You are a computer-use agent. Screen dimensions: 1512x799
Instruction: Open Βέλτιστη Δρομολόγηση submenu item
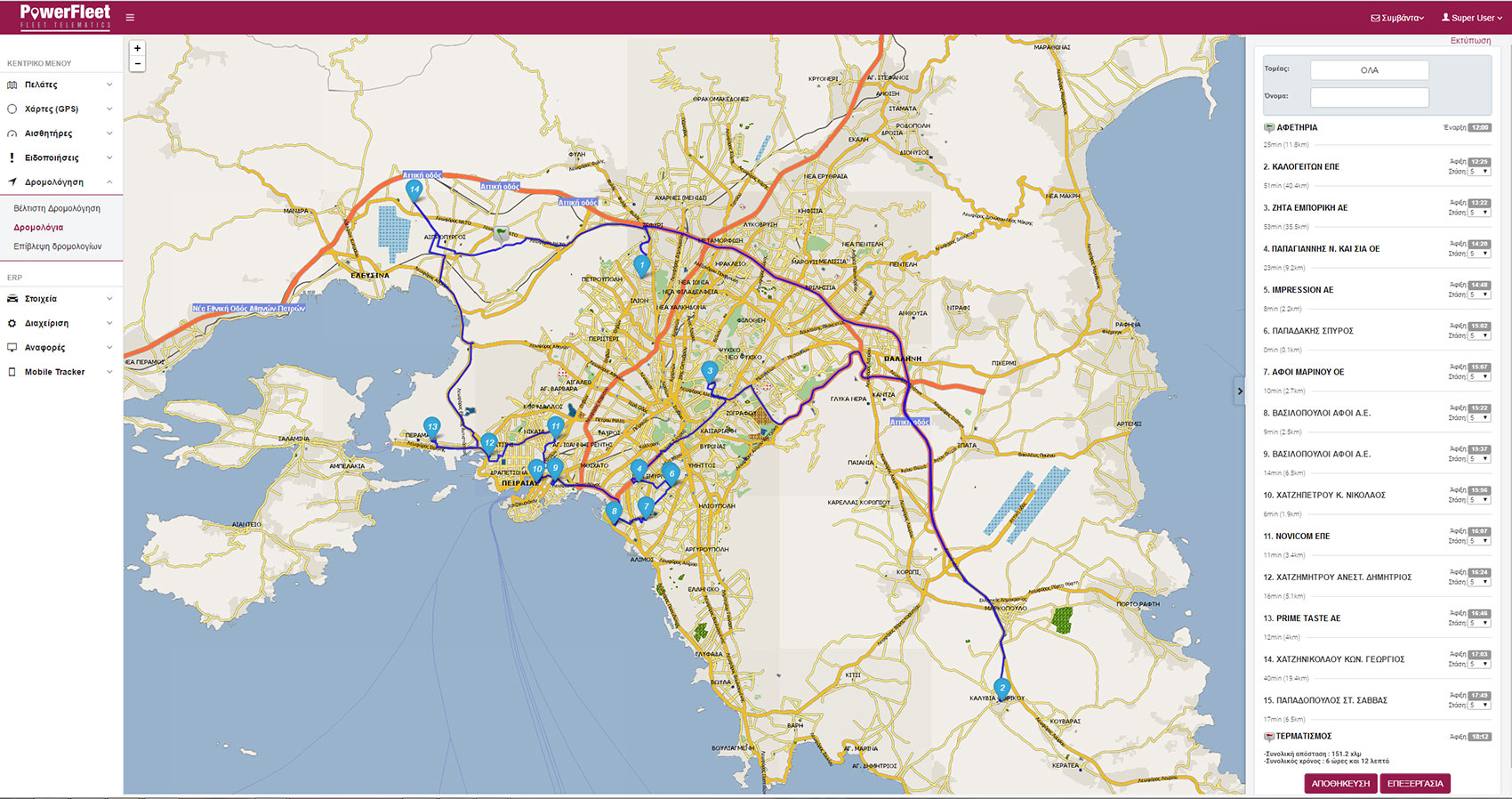pos(57,208)
